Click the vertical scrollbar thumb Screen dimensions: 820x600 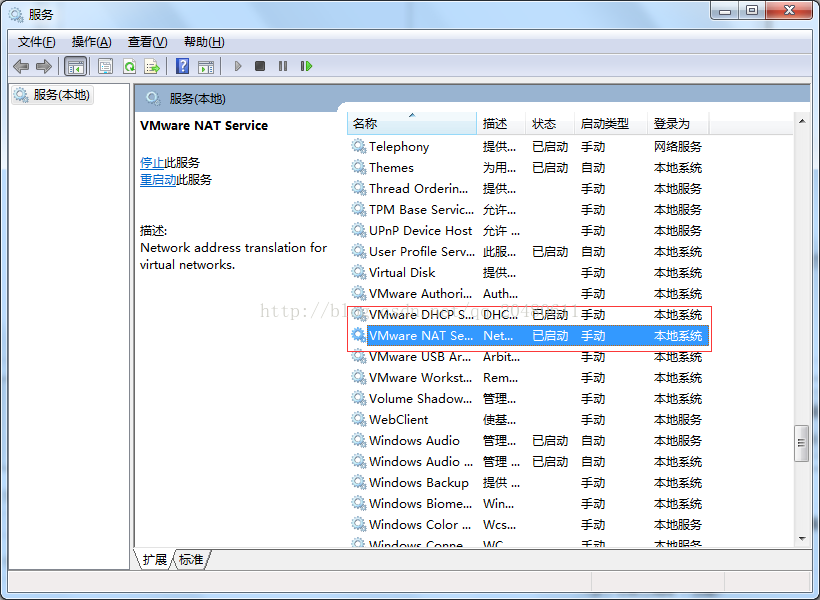click(x=801, y=443)
